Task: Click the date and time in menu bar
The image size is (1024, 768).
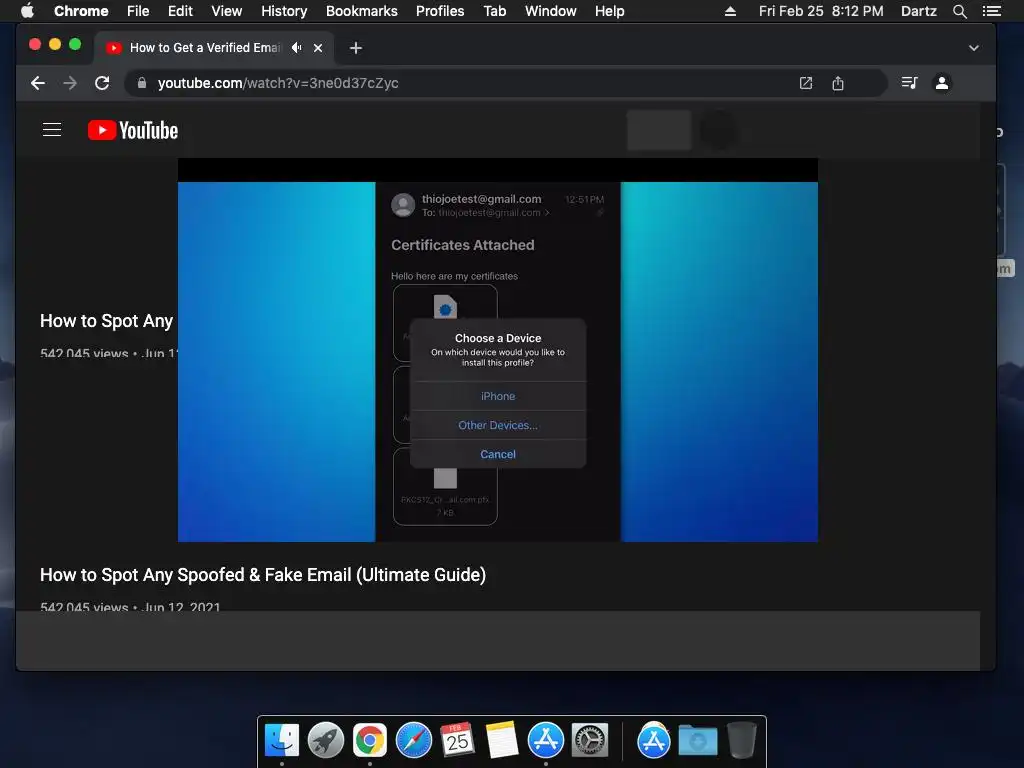Action: [821, 11]
